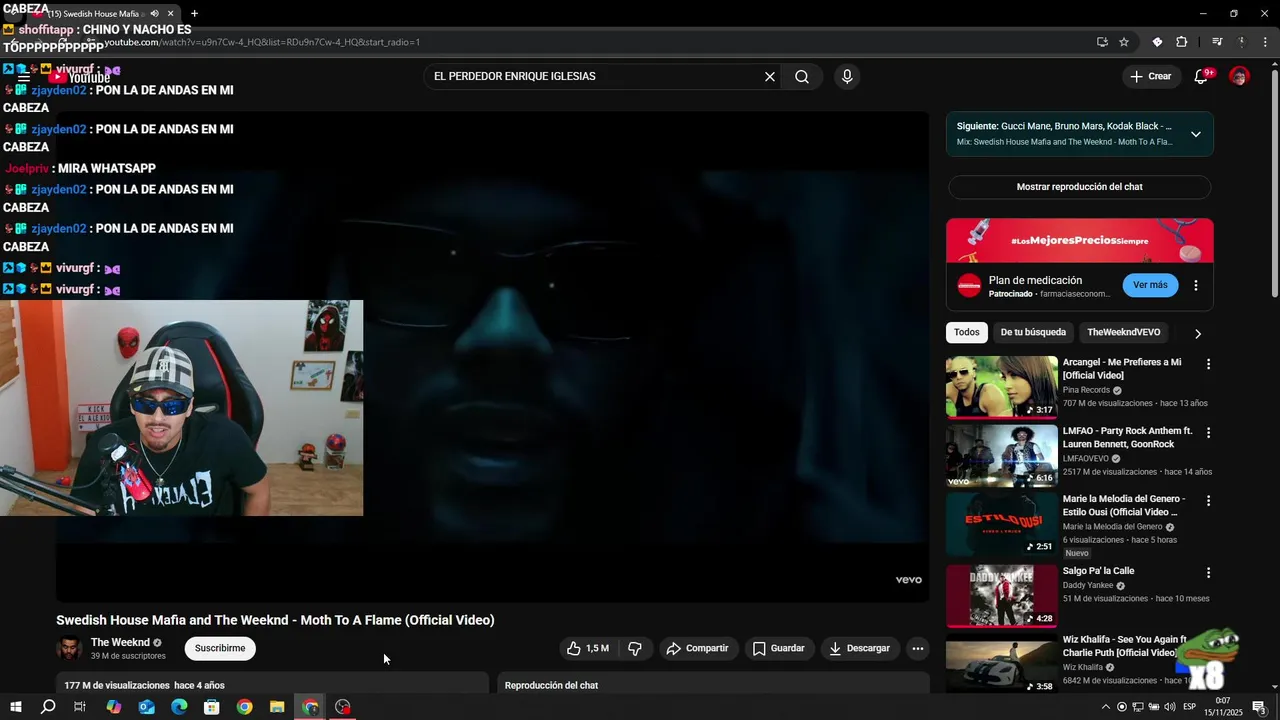Image resolution: width=1280 pixels, height=720 pixels.
Task: Open options menu for Salgo Pa' la Calle
Action: pos(1208,573)
